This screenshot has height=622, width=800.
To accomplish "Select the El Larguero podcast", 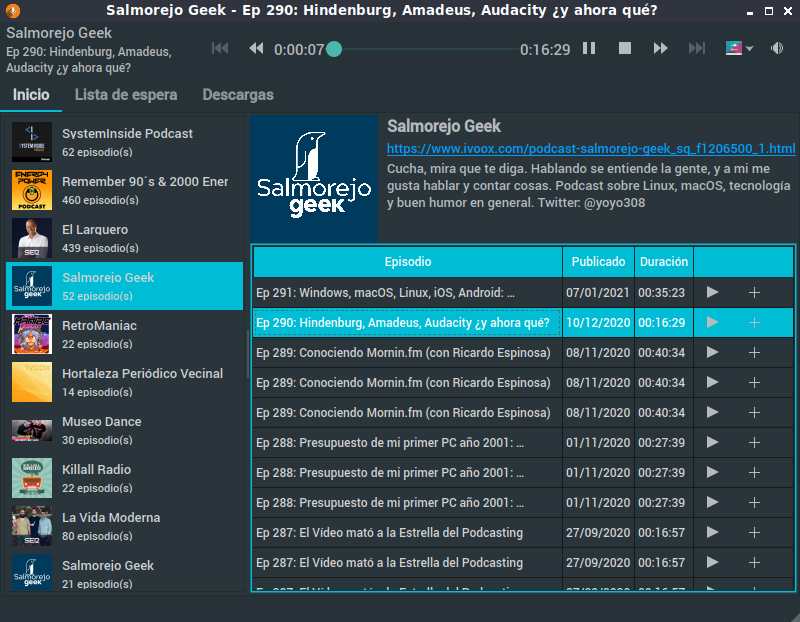I will [x=124, y=238].
